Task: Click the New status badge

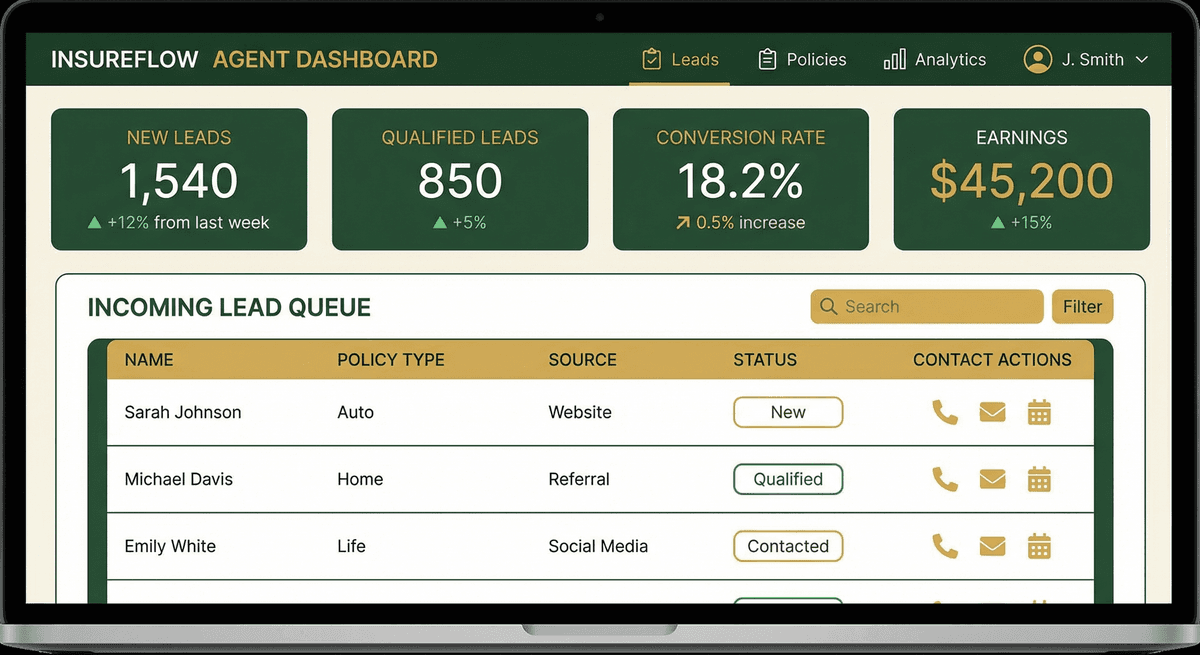Action: coord(788,412)
